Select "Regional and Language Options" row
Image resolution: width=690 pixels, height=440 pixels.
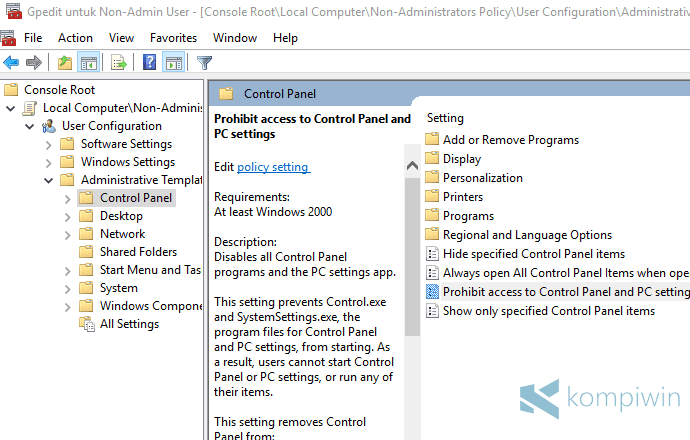point(527,235)
